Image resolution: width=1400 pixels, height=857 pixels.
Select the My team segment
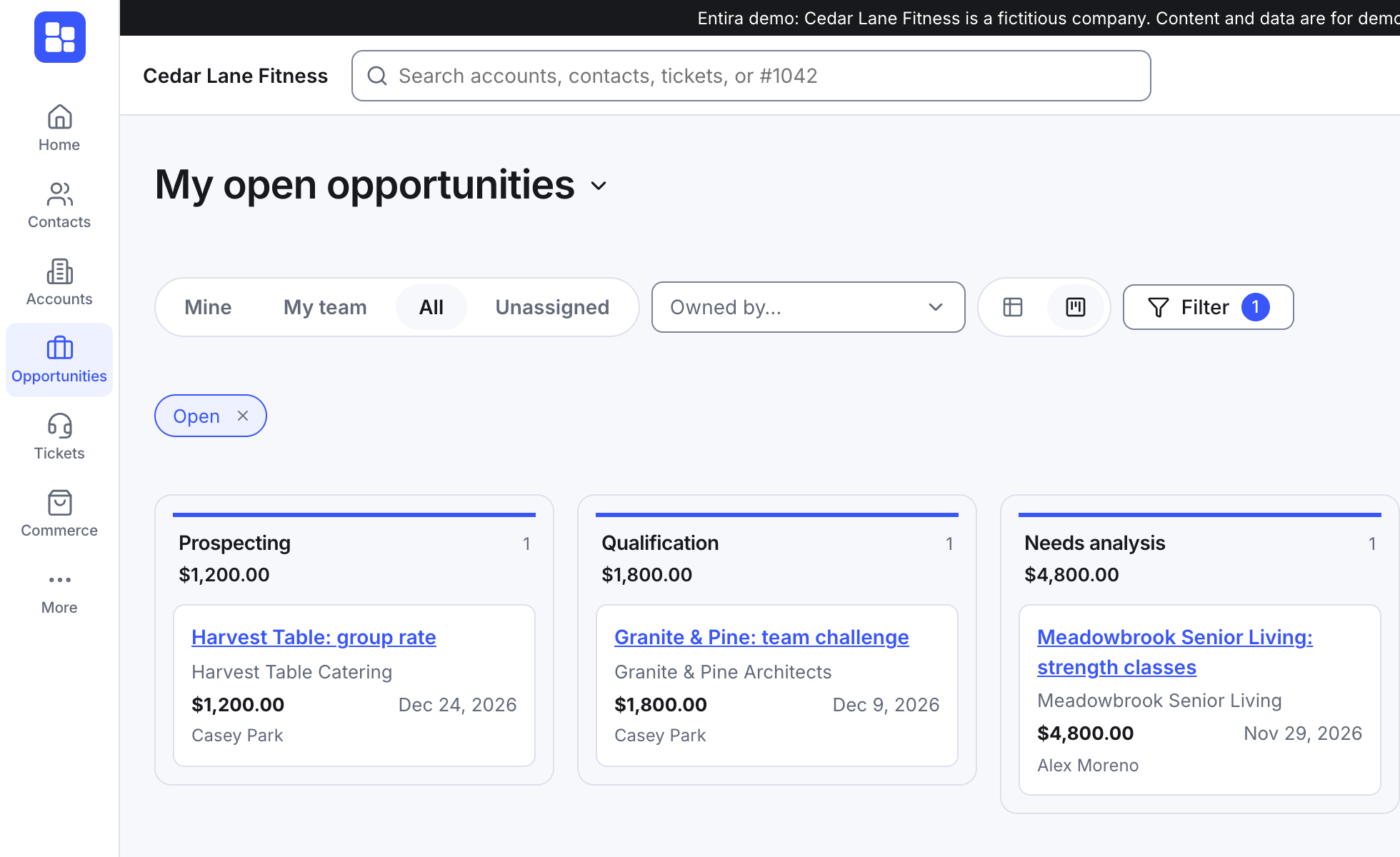[x=325, y=307]
